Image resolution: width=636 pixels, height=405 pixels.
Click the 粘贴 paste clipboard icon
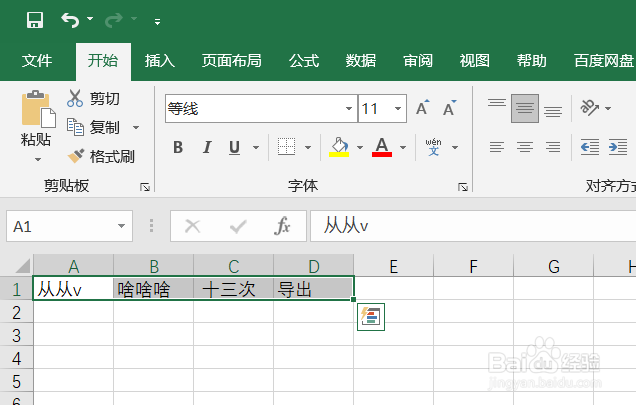tap(38, 109)
